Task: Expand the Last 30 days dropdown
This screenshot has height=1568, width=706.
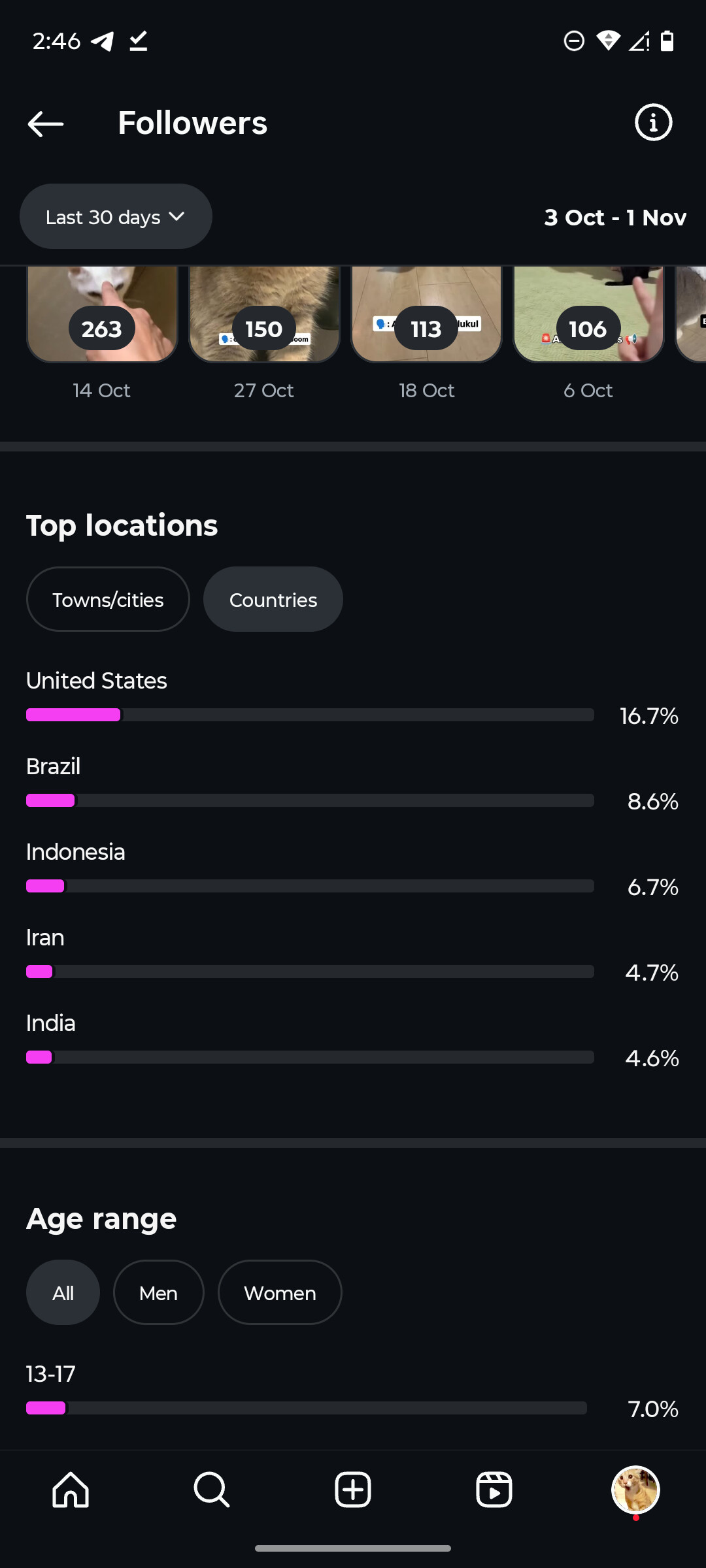Action: pyautogui.click(x=116, y=217)
